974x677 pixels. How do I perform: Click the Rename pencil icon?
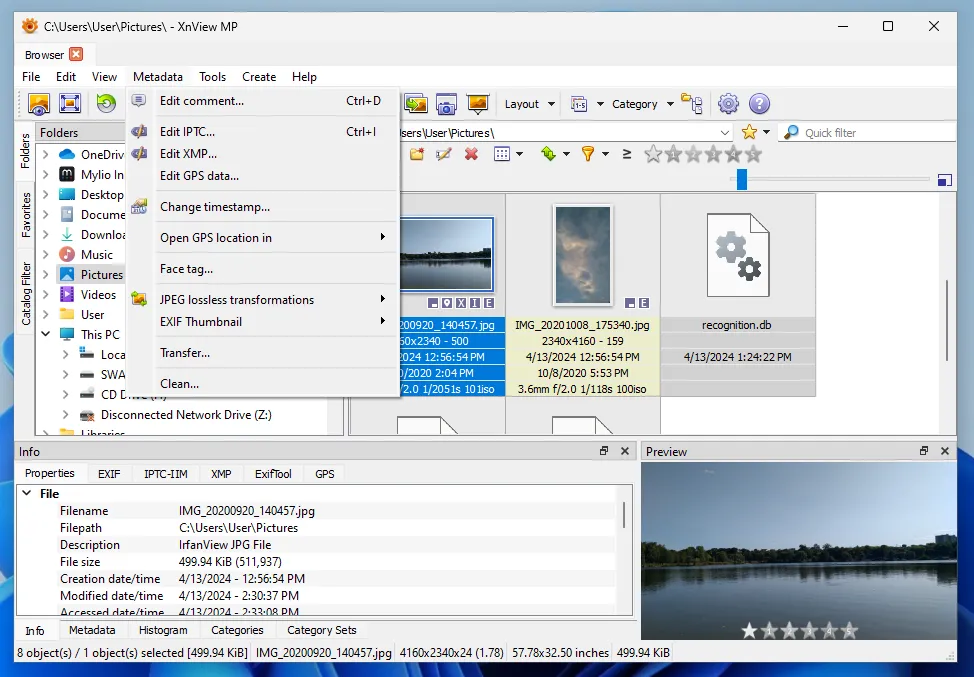tap(444, 153)
